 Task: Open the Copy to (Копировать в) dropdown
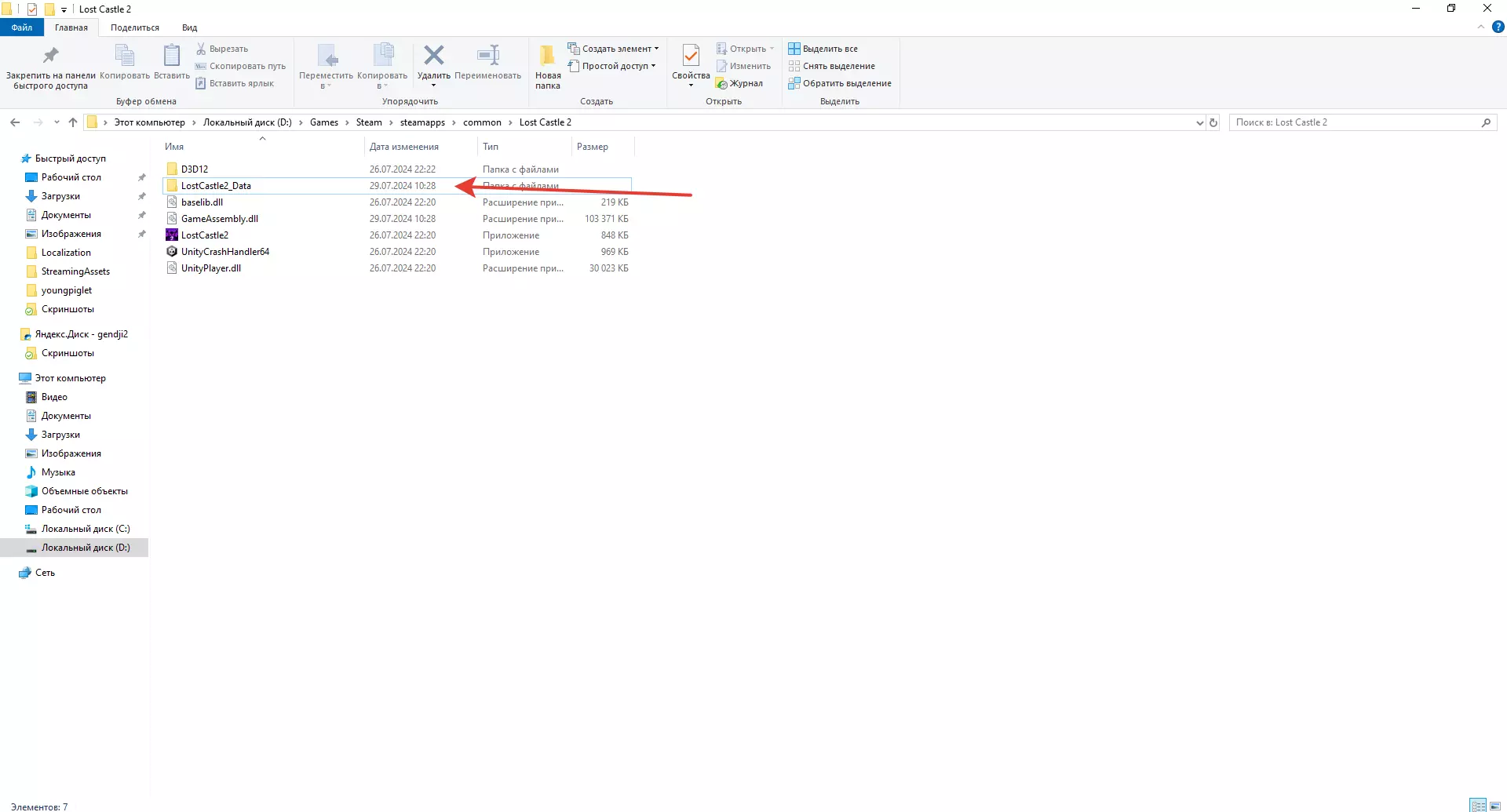tap(382, 67)
